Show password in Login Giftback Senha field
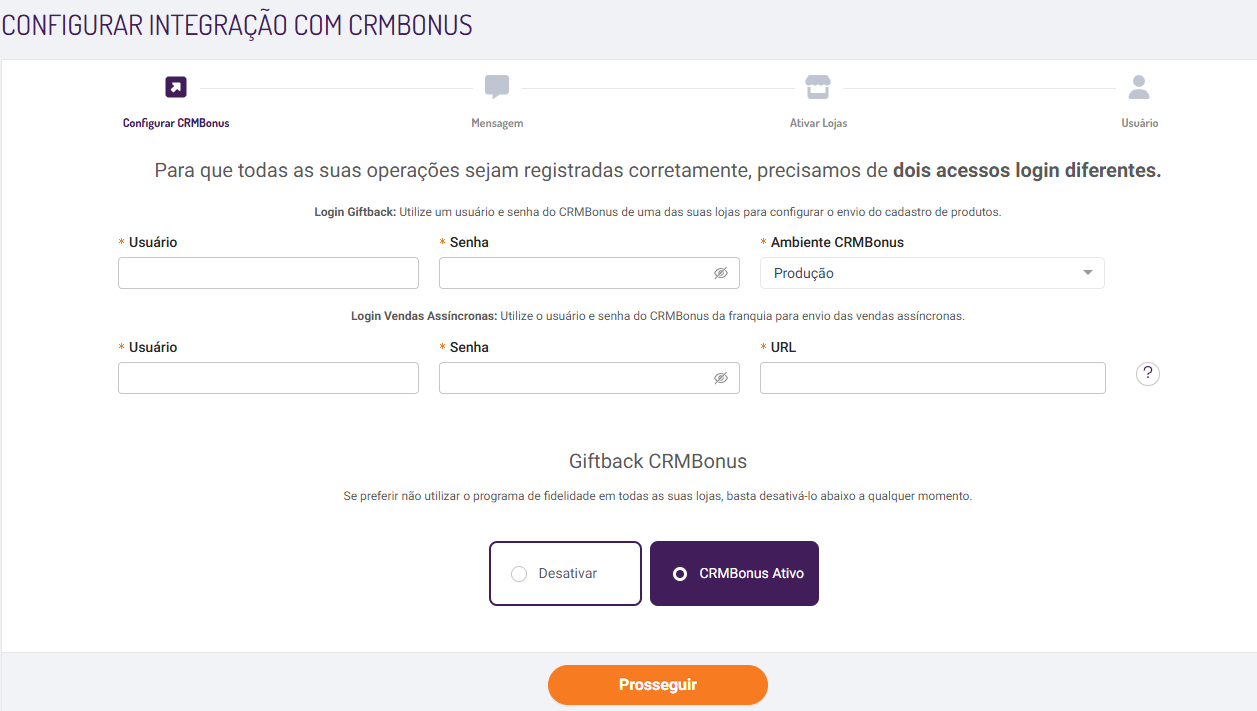 [720, 273]
